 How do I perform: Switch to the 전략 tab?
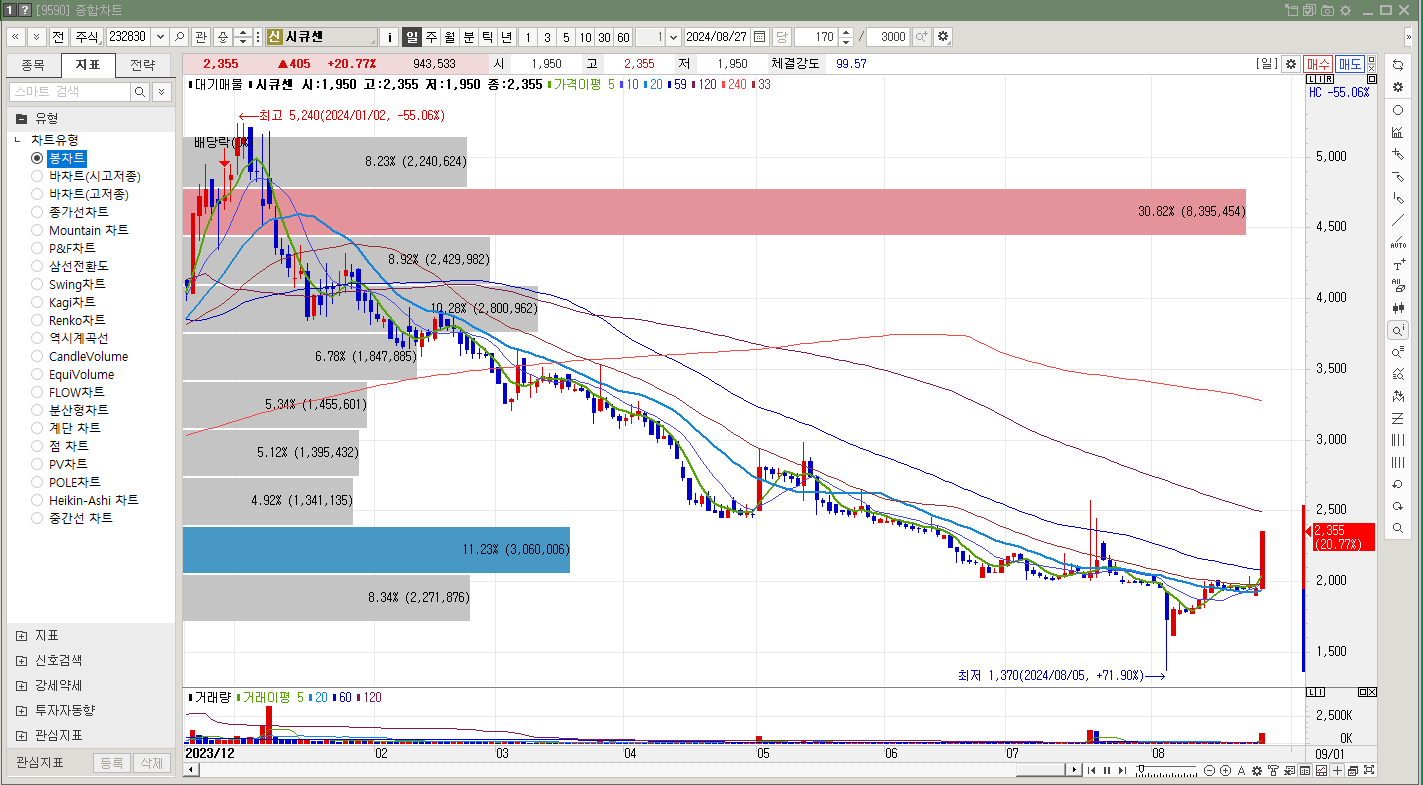click(143, 66)
